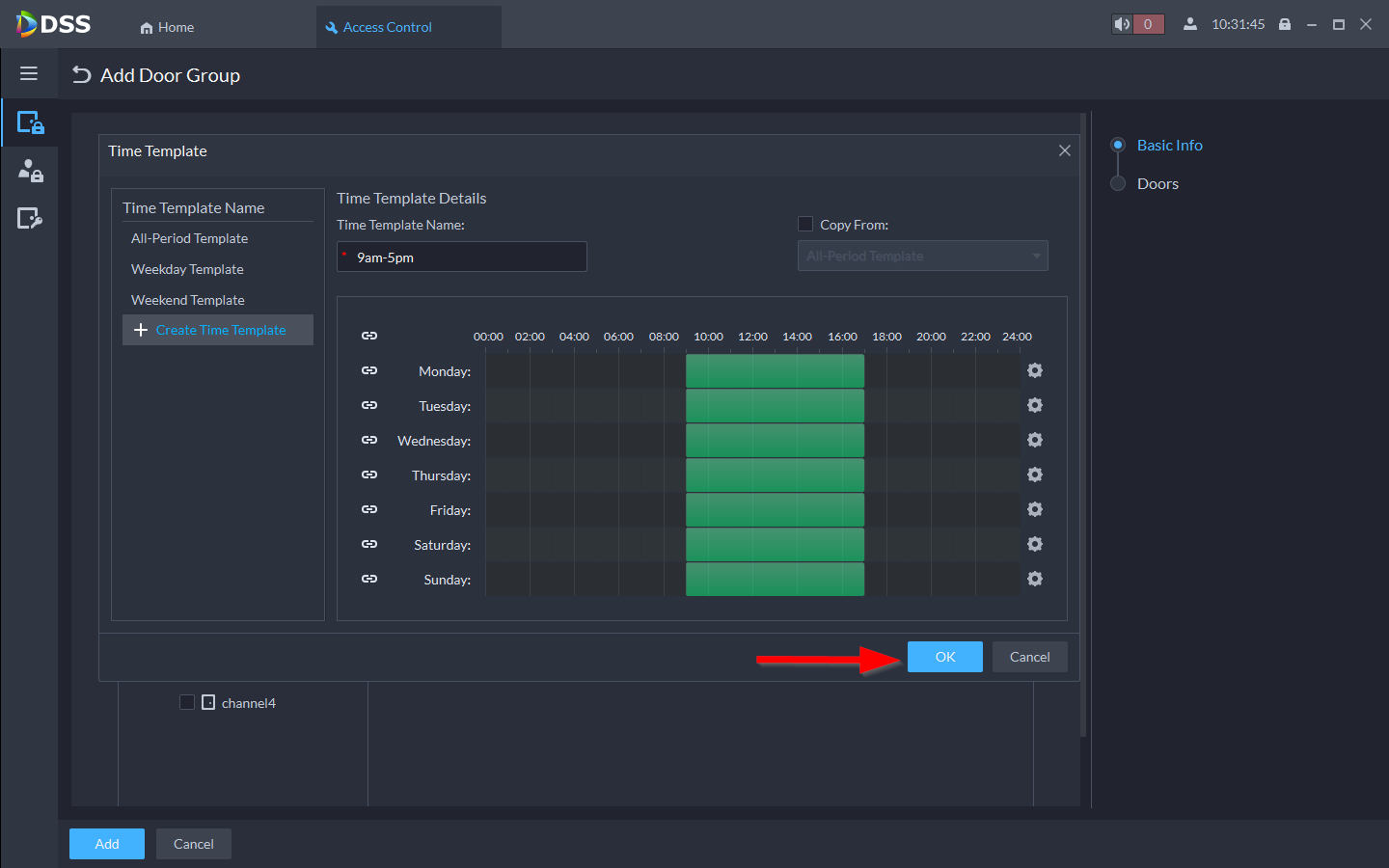Screen dimensions: 1389x868
Task: Click Create Time Template entry
Action: [x=219, y=330]
